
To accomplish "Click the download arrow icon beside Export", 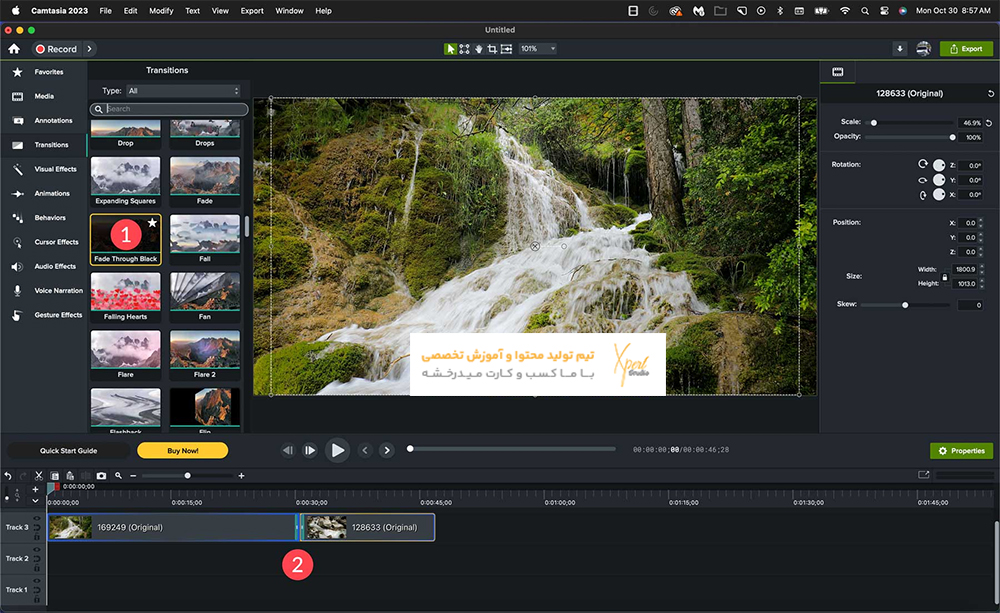I will click(x=900, y=49).
